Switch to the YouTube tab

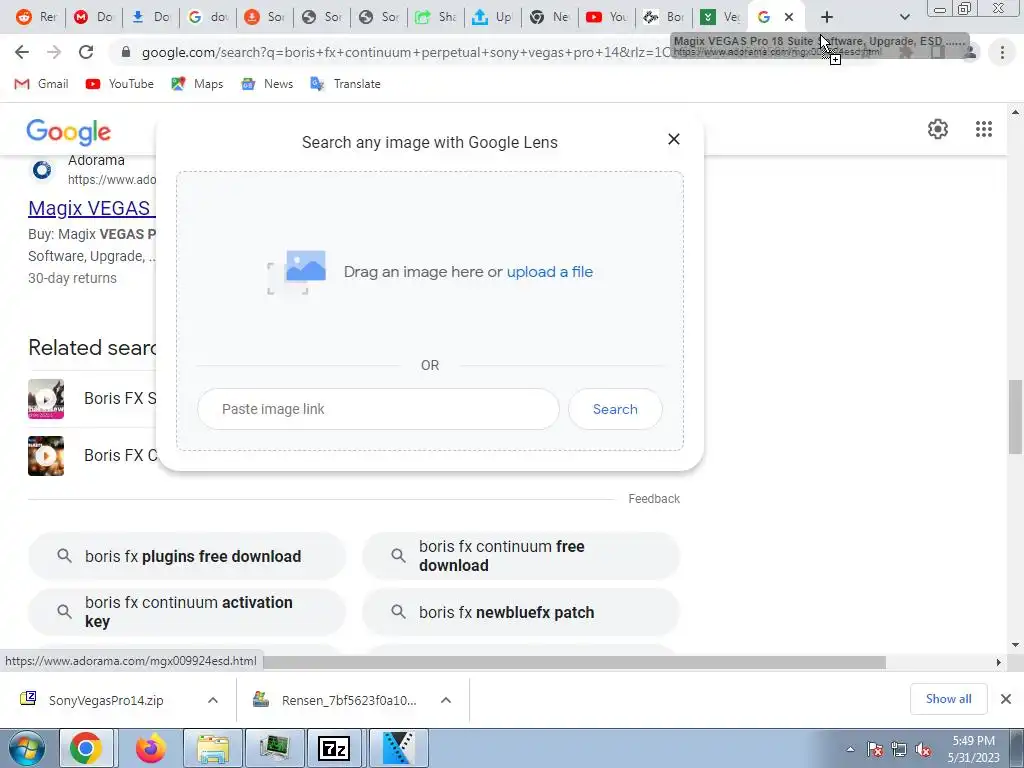pyautogui.click(x=607, y=17)
